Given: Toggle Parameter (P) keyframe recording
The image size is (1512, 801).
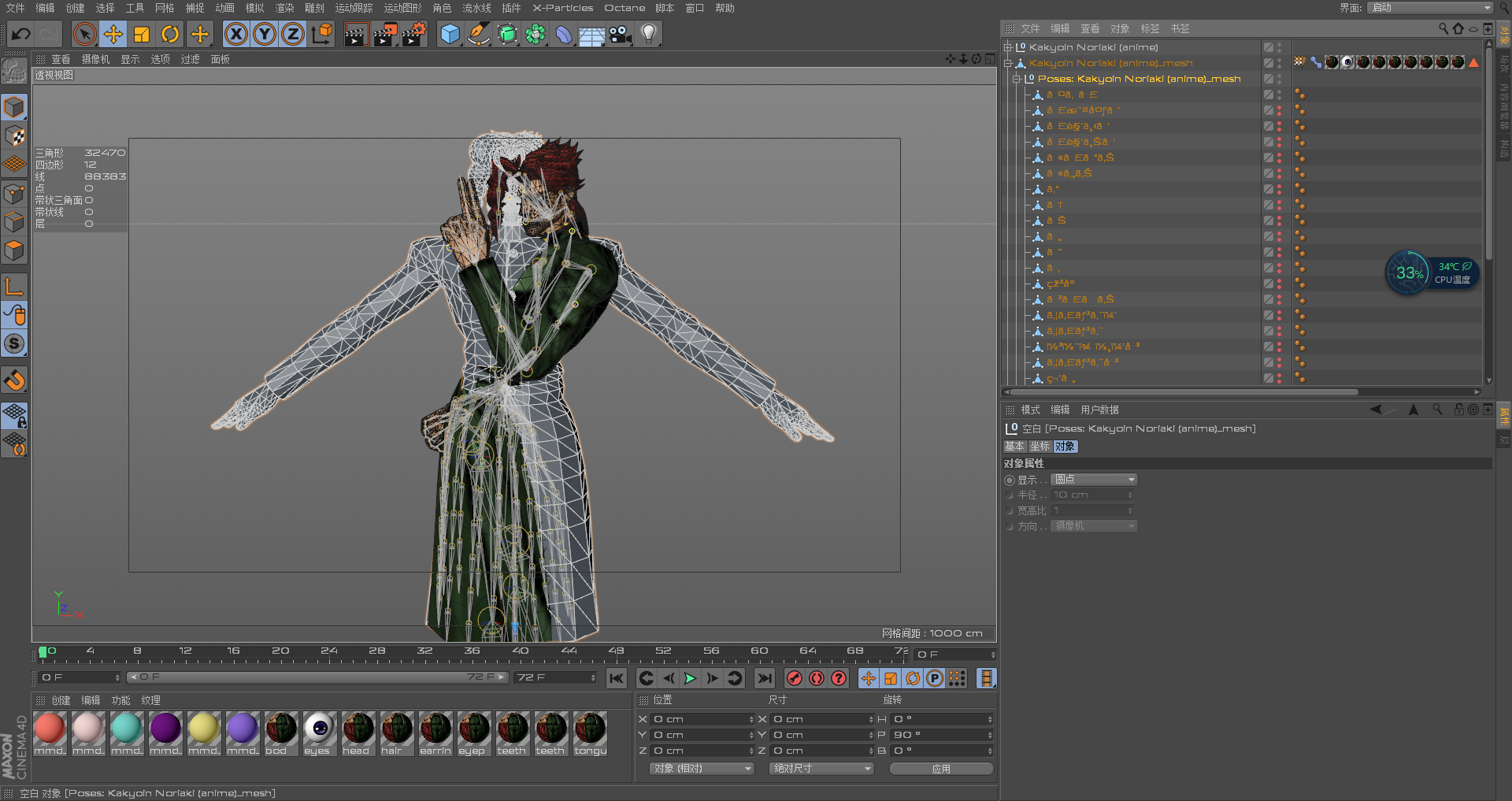Looking at the screenshot, I should [x=935, y=678].
